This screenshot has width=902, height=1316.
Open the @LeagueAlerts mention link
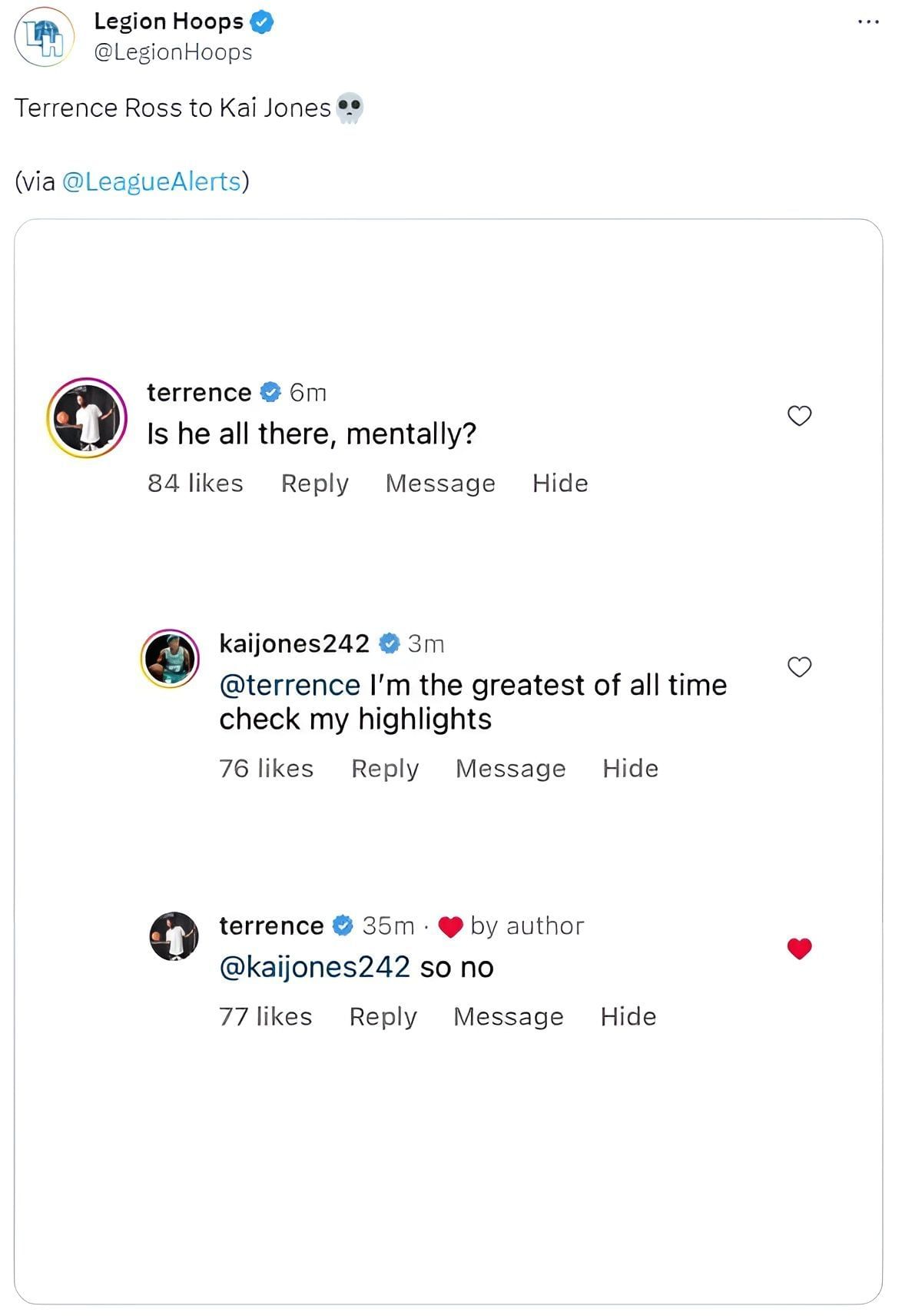pos(151,181)
